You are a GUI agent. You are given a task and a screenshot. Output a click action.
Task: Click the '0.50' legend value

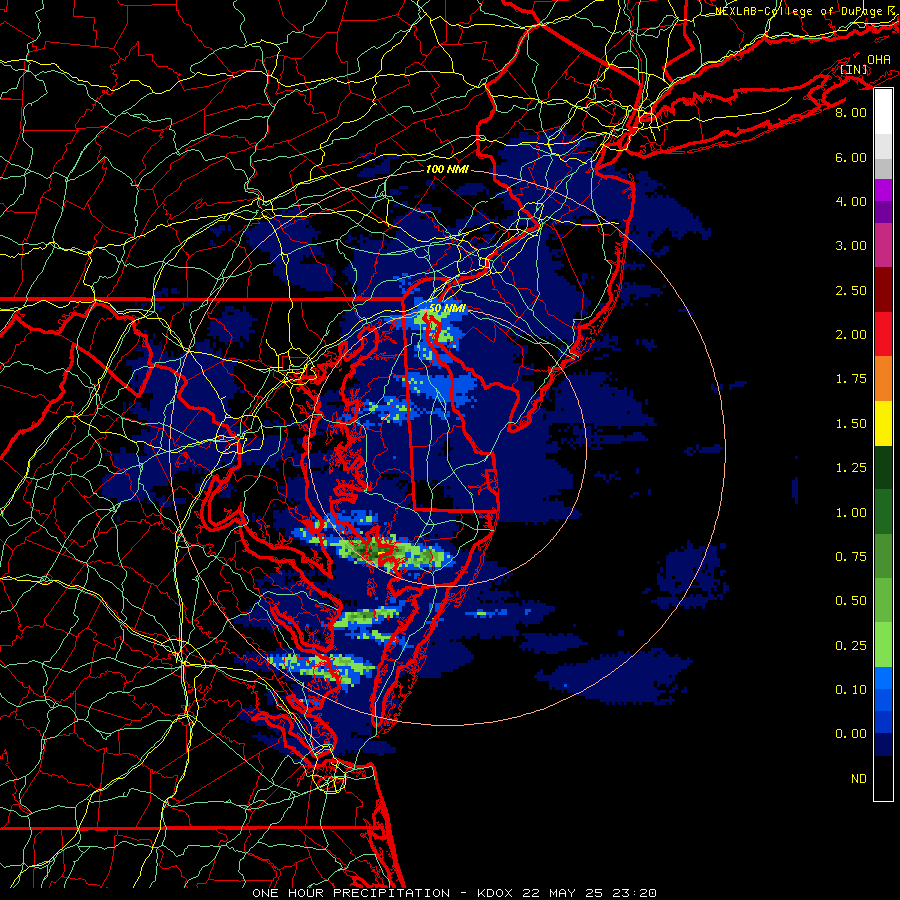click(851, 601)
